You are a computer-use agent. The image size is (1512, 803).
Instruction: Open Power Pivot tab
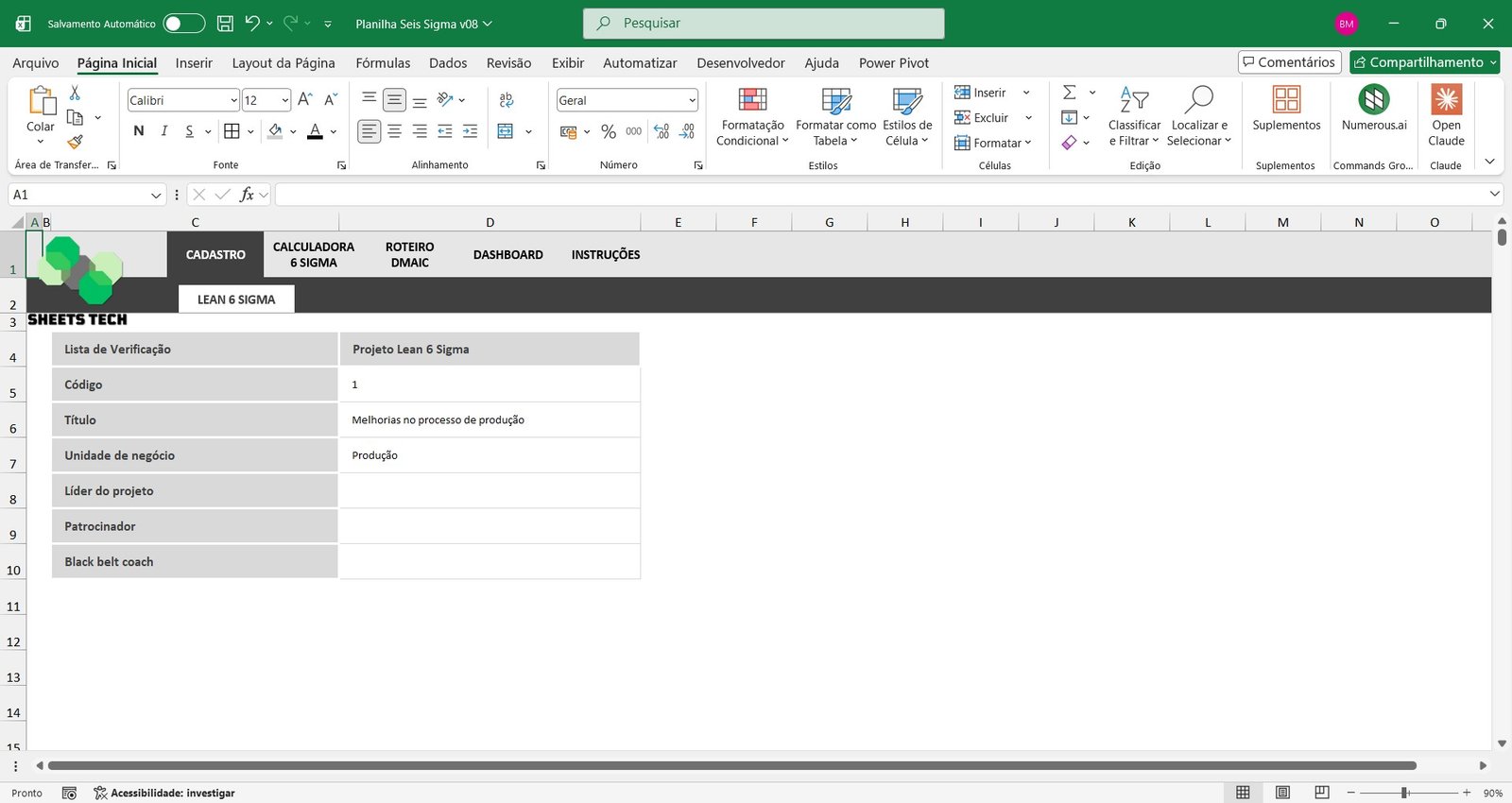click(893, 63)
